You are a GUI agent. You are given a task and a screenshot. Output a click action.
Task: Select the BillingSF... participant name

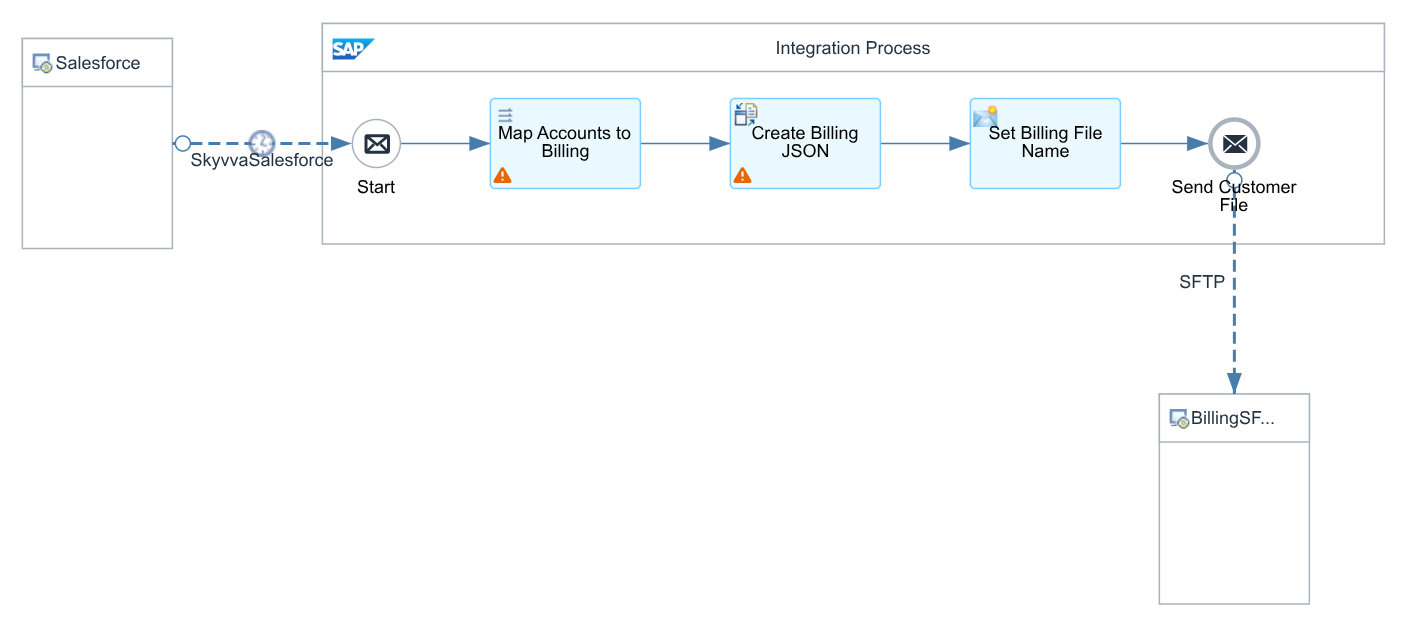click(1234, 419)
